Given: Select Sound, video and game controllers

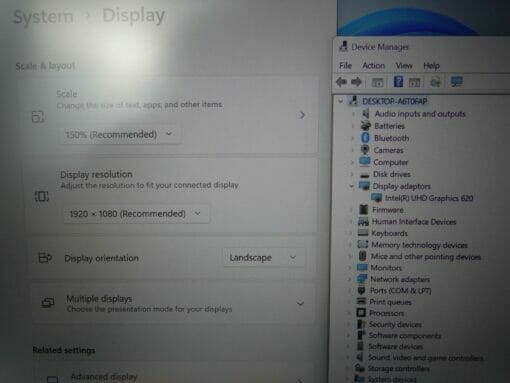Looking at the screenshot, I should (x=425, y=358).
